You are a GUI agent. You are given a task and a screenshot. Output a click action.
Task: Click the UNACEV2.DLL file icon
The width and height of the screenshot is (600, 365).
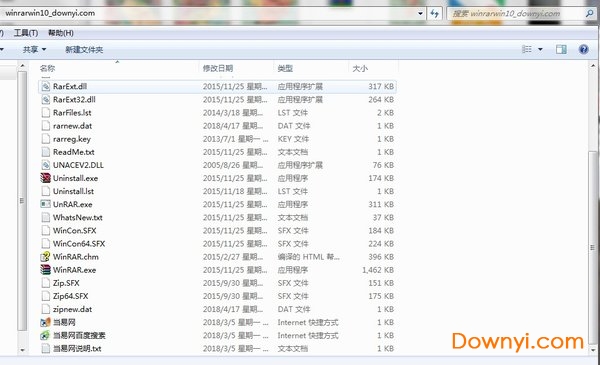point(46,165)
